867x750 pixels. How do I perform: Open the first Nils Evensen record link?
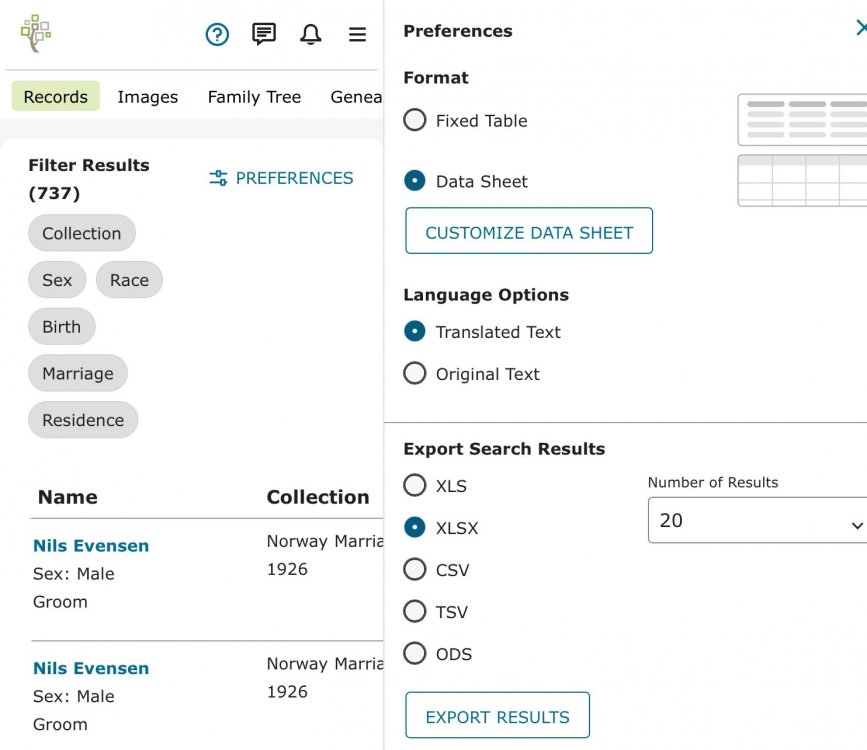pyautogui.click(x=91, y=546)
